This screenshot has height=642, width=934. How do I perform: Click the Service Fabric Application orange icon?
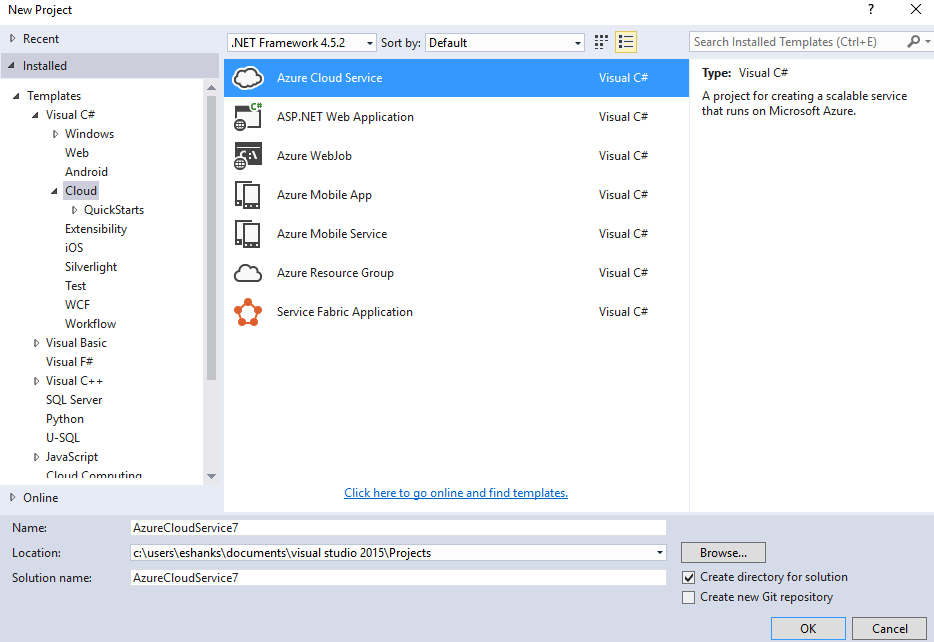click(248, 312)
